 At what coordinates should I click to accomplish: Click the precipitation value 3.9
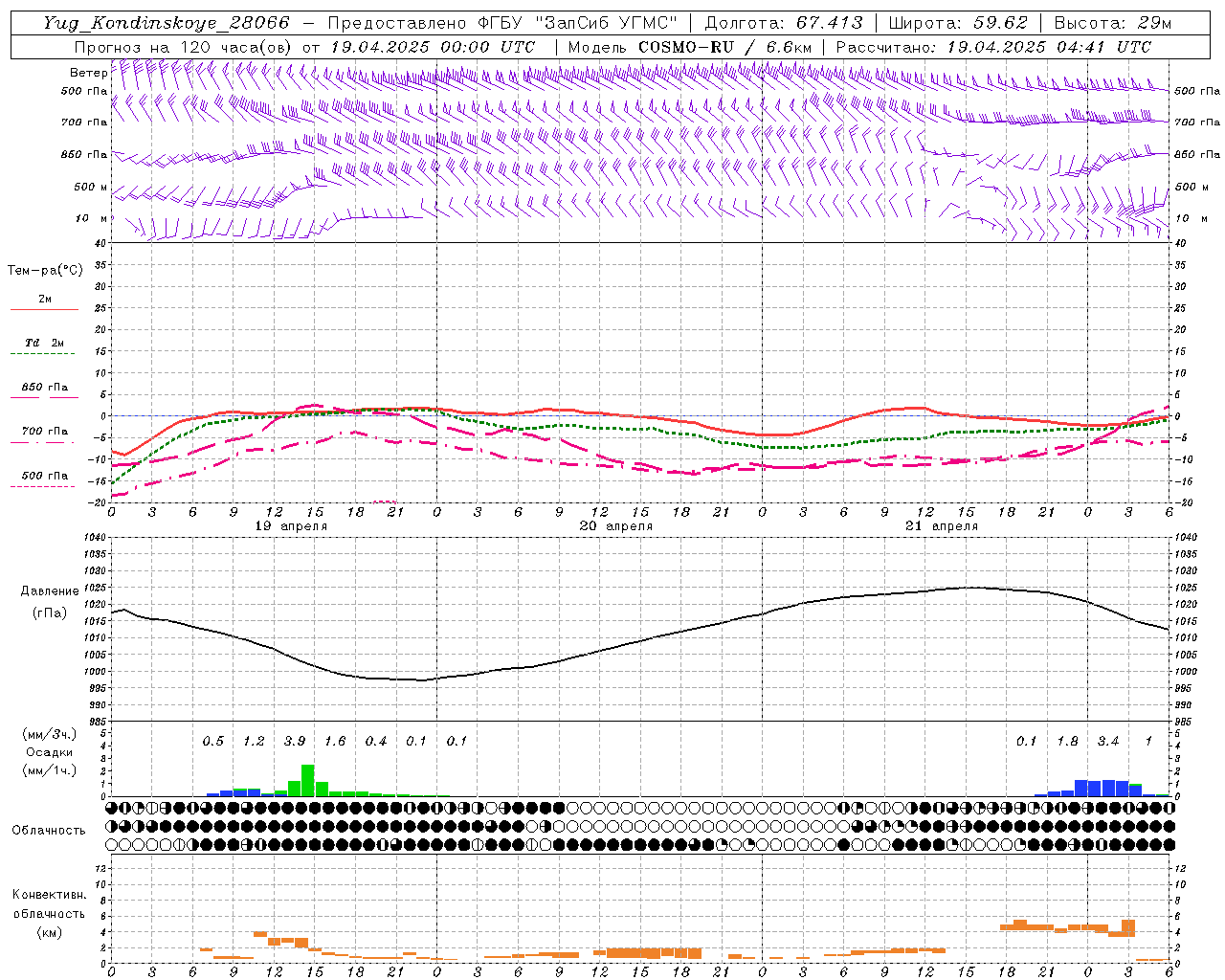click(295, 742)
